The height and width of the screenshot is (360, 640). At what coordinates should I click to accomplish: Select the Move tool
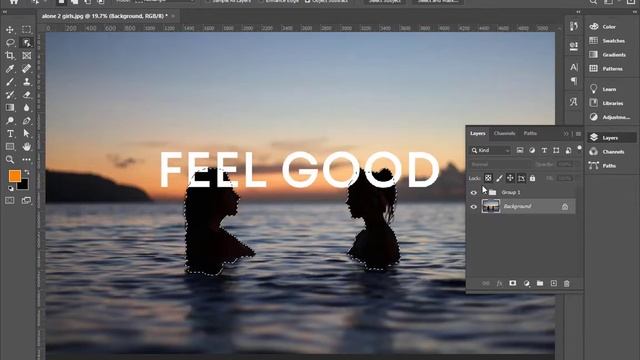tap(10, 30)
